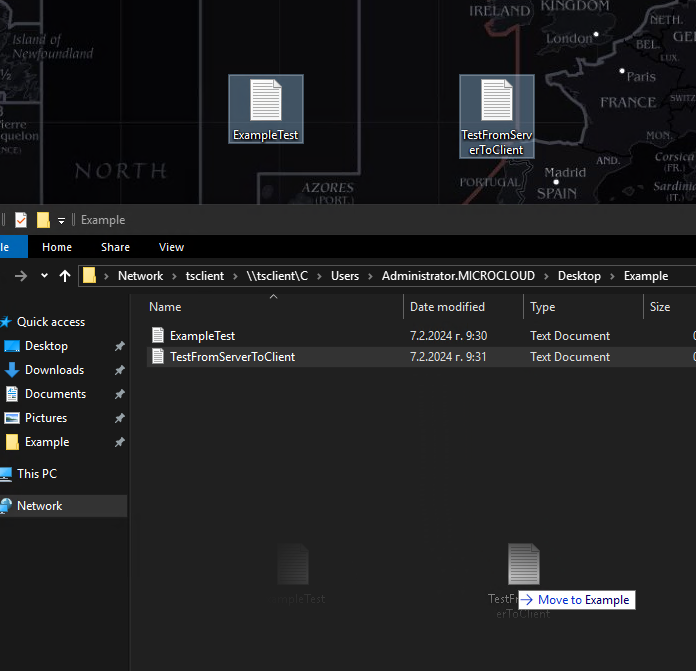Click the Example yellow folder icon in sidebar
Image resolution: width=696 pixels, height=671 pixels.
pos(12,442)
